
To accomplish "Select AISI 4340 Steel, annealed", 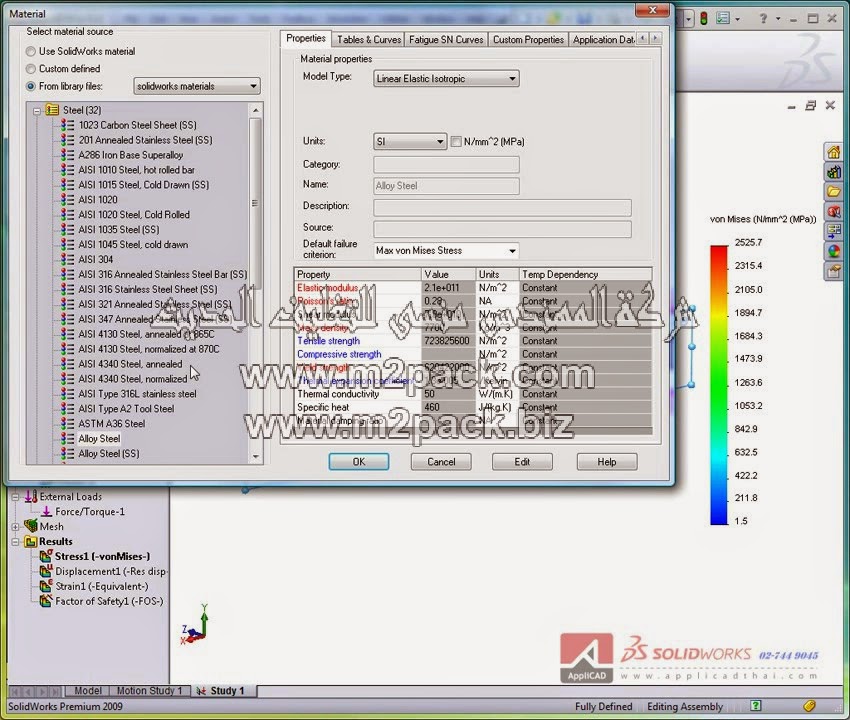I will [130, 364].
